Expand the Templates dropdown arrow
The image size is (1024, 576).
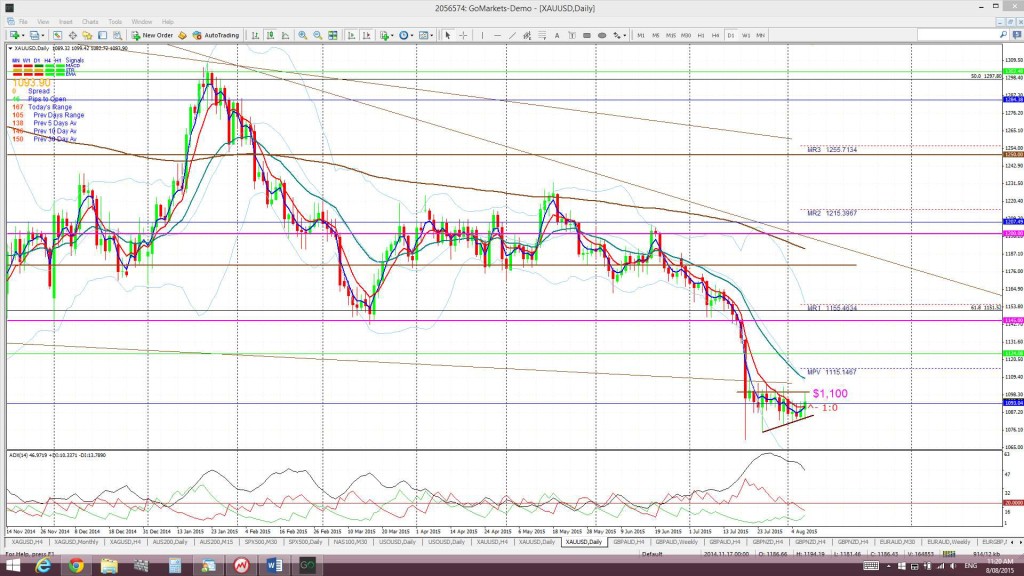(432, 35)
